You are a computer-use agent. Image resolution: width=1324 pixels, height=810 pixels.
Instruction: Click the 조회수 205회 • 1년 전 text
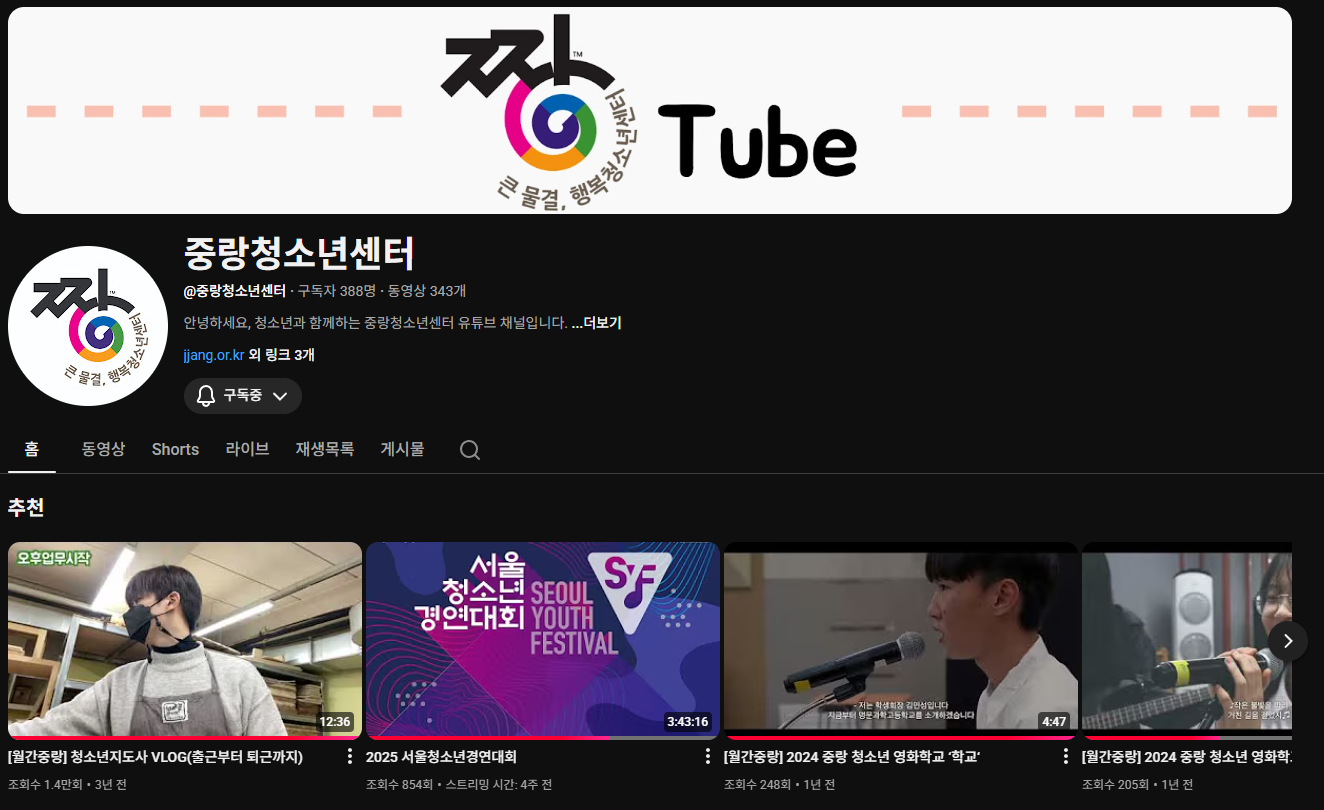click(x=1137, y=785)
